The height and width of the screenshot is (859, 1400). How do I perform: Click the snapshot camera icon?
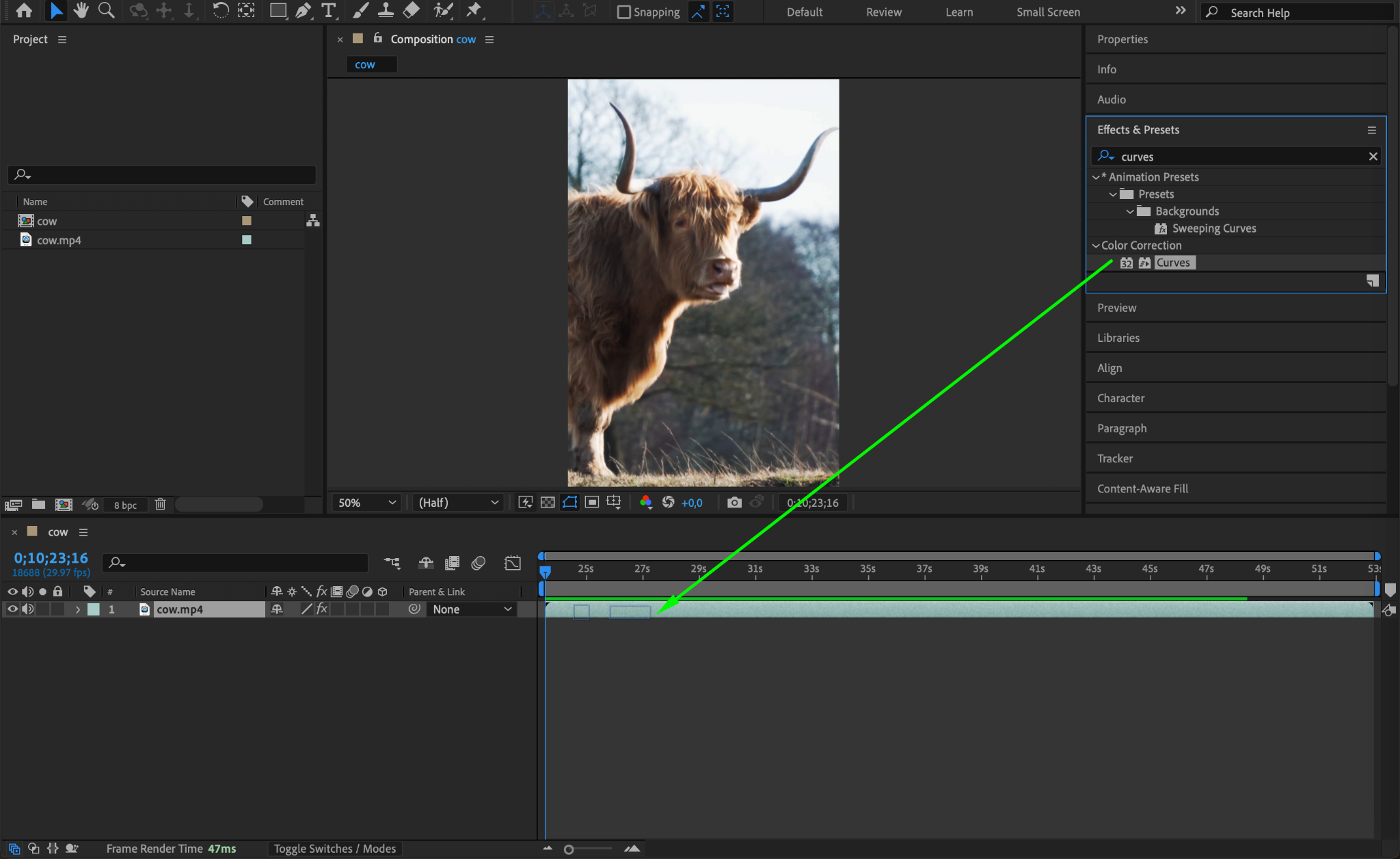(x=734, y=503)
